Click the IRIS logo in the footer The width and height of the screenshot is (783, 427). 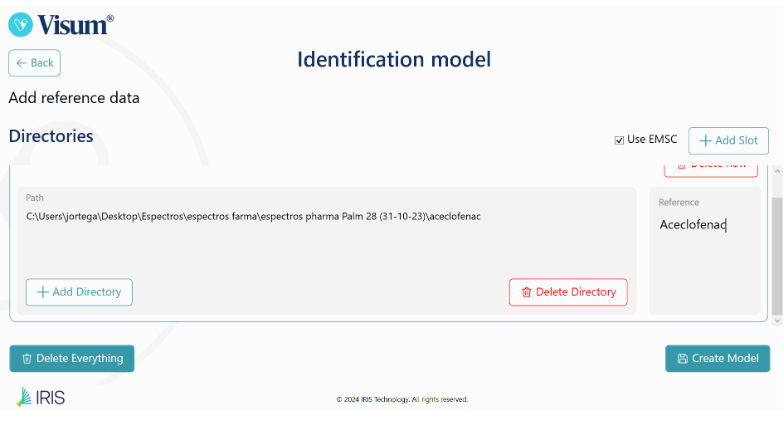point(41,397)
